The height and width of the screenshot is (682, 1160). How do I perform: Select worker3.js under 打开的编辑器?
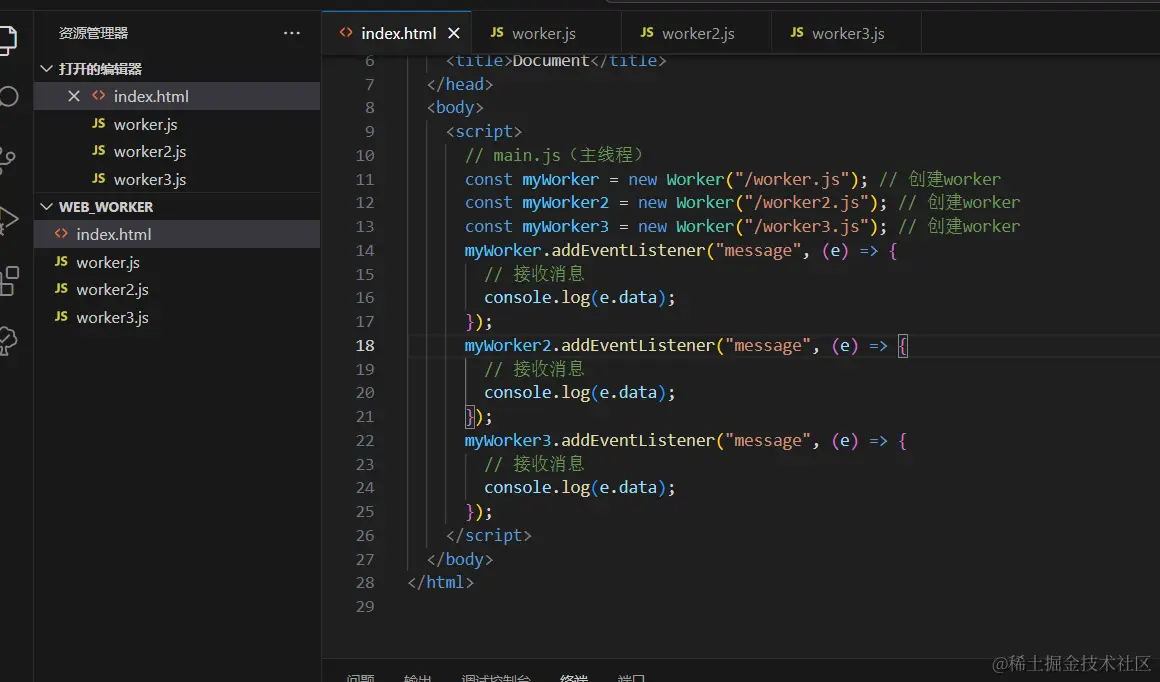177,180
